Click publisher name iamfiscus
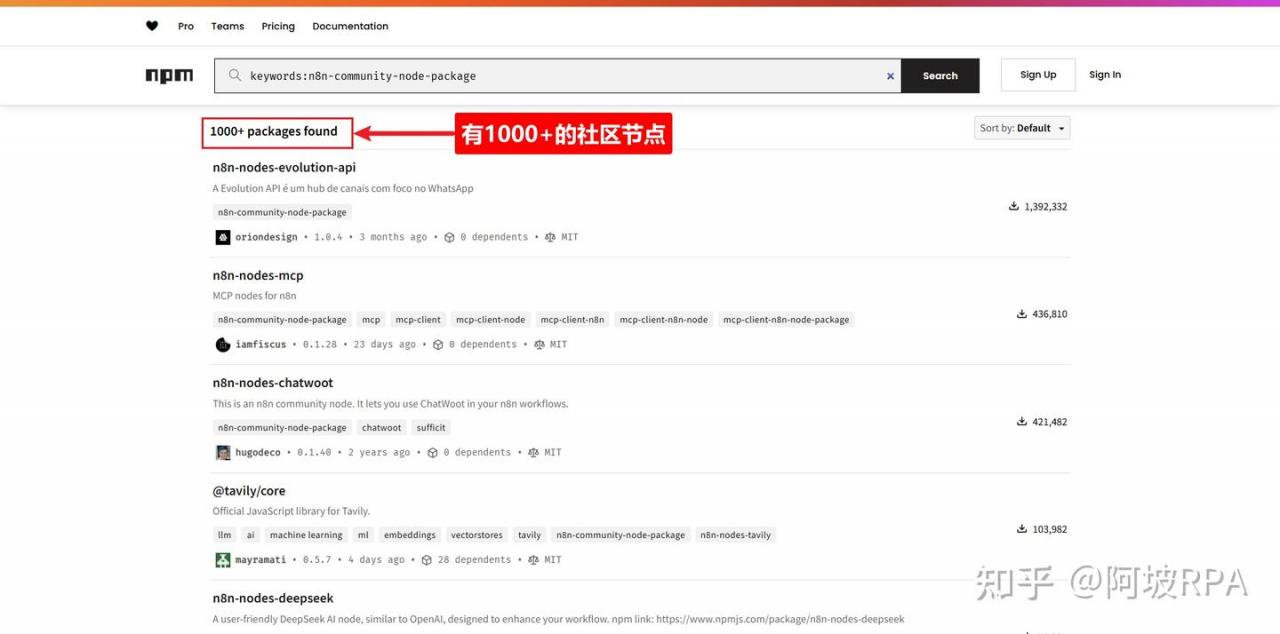Viewport: 1280px width, 634px height. (260, 344)
